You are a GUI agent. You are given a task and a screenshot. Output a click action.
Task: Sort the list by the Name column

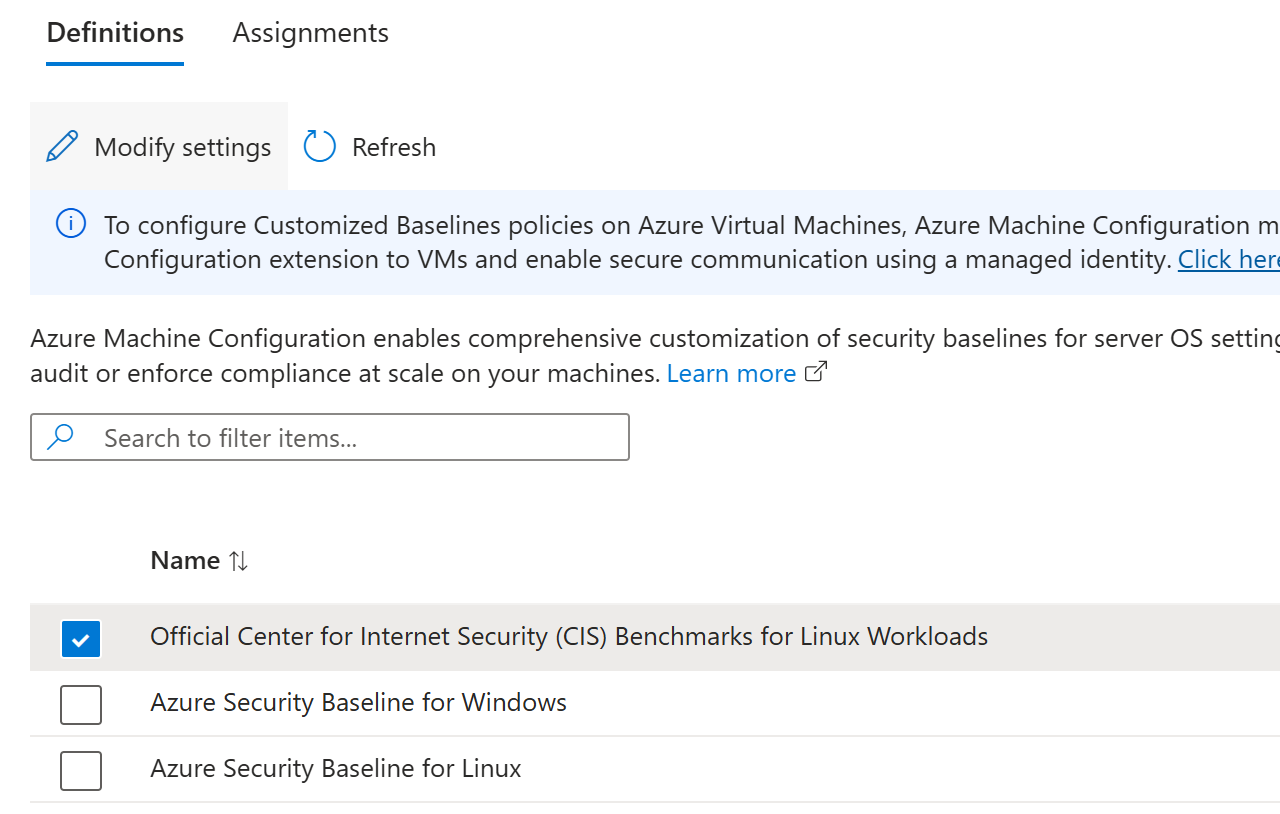point(185,560)
